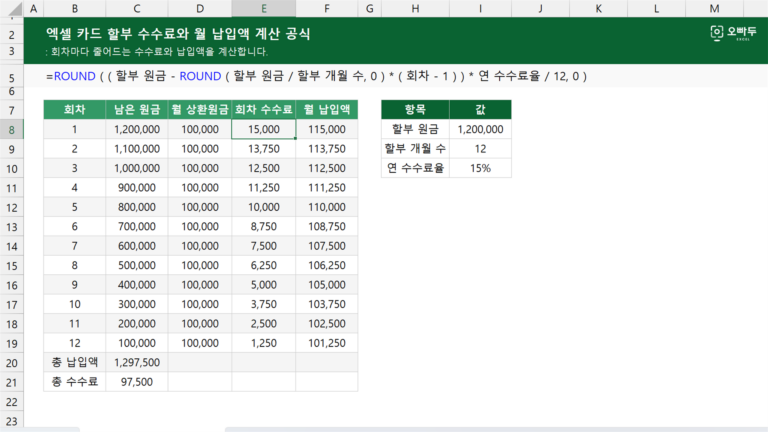Select the cell with 115,000
Image resolution: width=768 pixels, height=432 pixels.
click(327, 129)
